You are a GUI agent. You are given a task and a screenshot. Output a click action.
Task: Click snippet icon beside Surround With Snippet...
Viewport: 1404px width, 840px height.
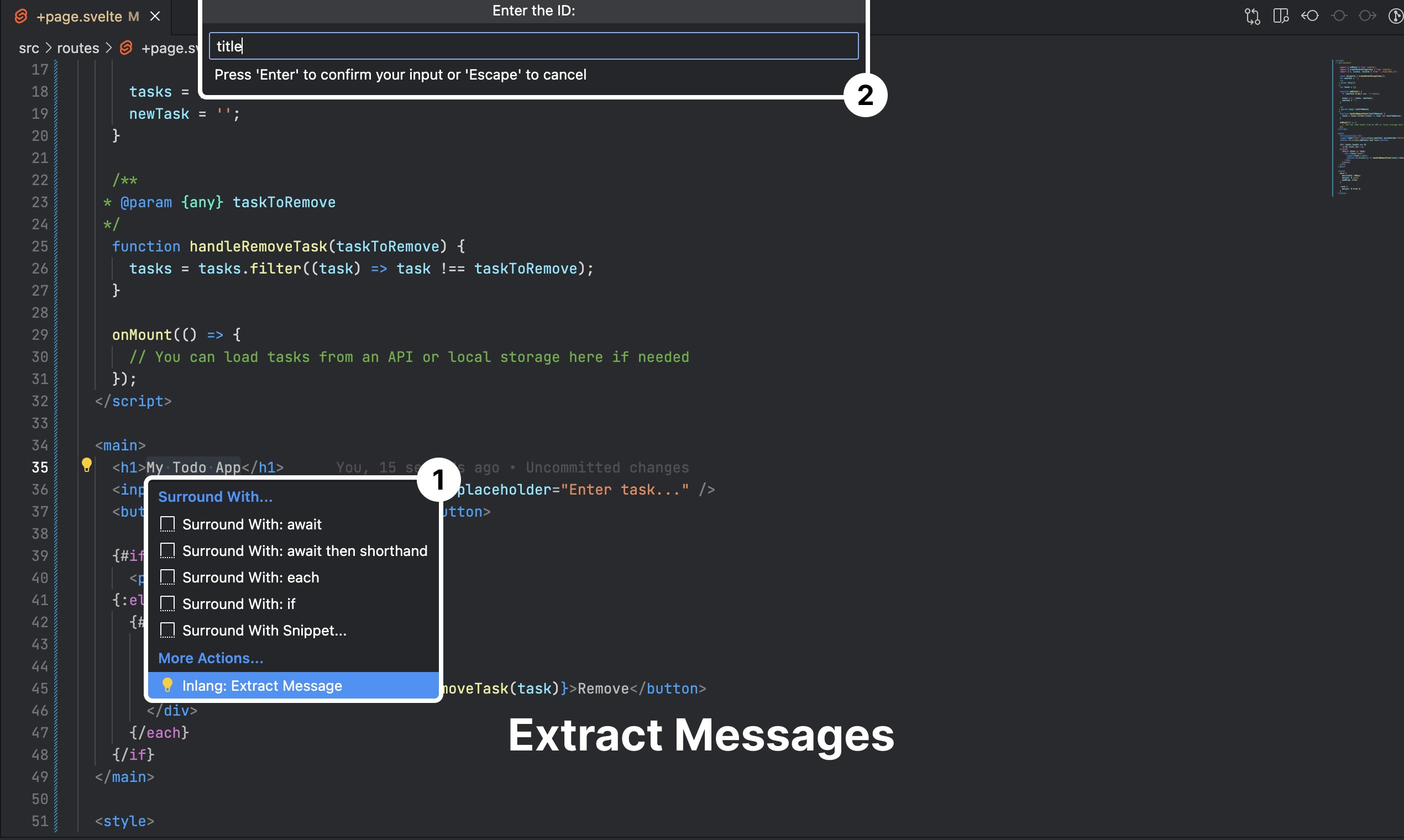point(167,631)
